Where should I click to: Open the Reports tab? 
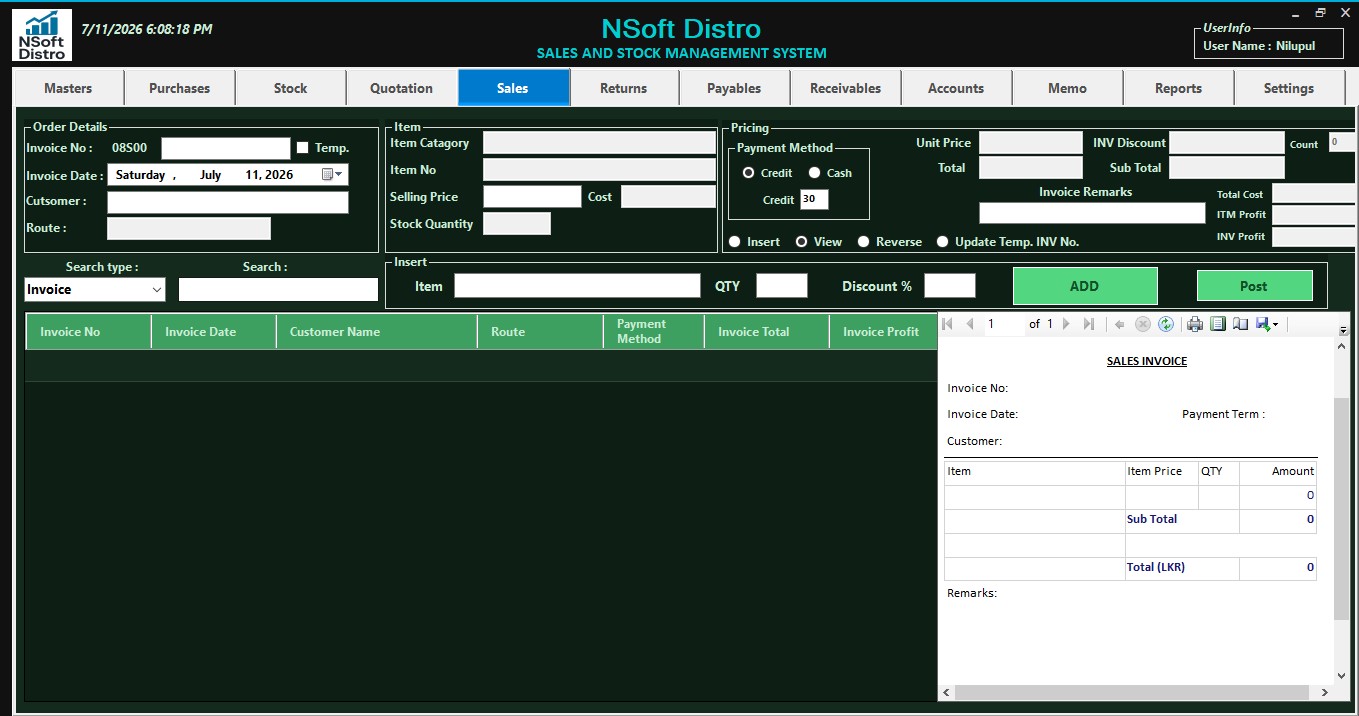click(x=1179, y=88)
